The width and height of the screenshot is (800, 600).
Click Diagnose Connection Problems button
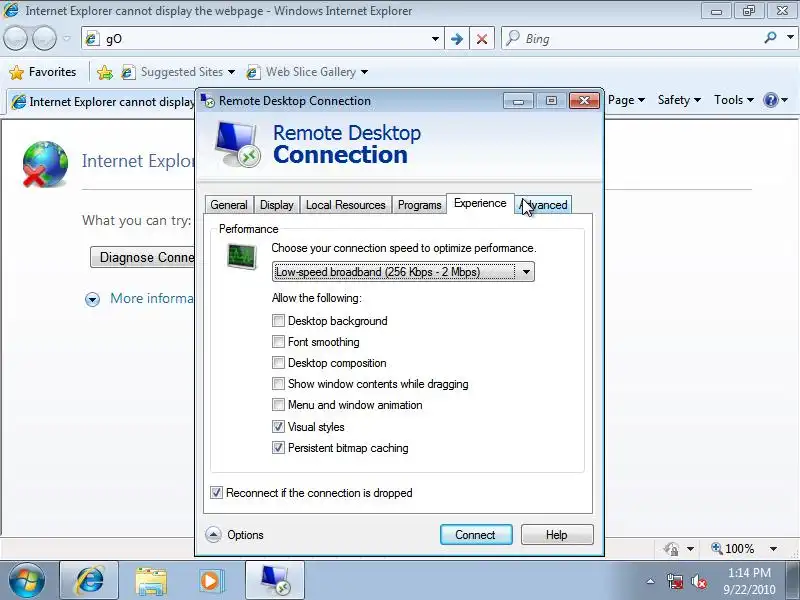click(x=143, y=257)
